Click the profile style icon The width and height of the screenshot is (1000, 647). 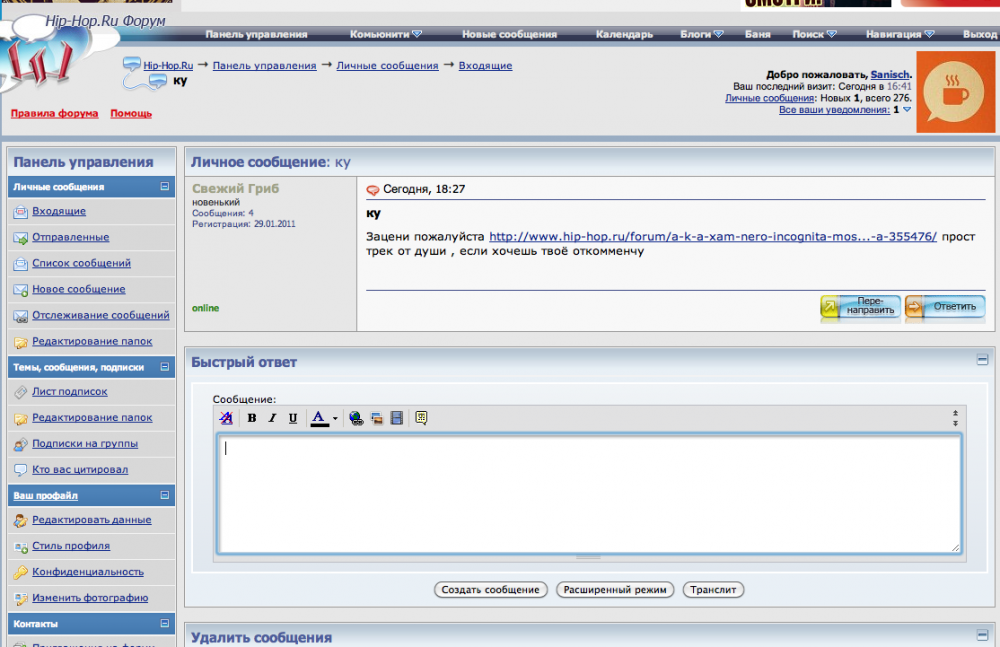click(x=20, y=547)
